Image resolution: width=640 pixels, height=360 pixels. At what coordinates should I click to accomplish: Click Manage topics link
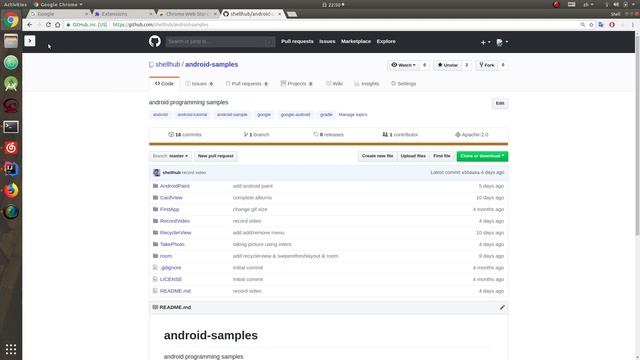(x=353, y=115)
